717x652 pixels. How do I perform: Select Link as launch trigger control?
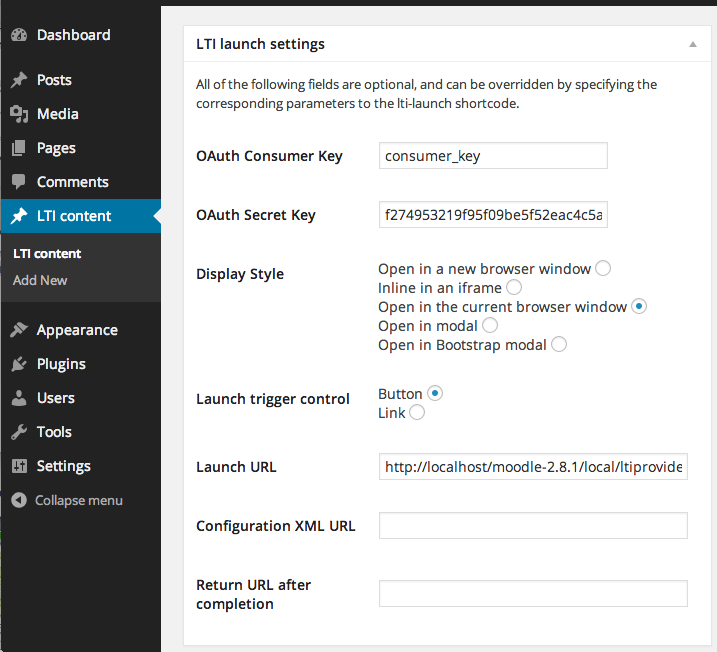(416, 412)
